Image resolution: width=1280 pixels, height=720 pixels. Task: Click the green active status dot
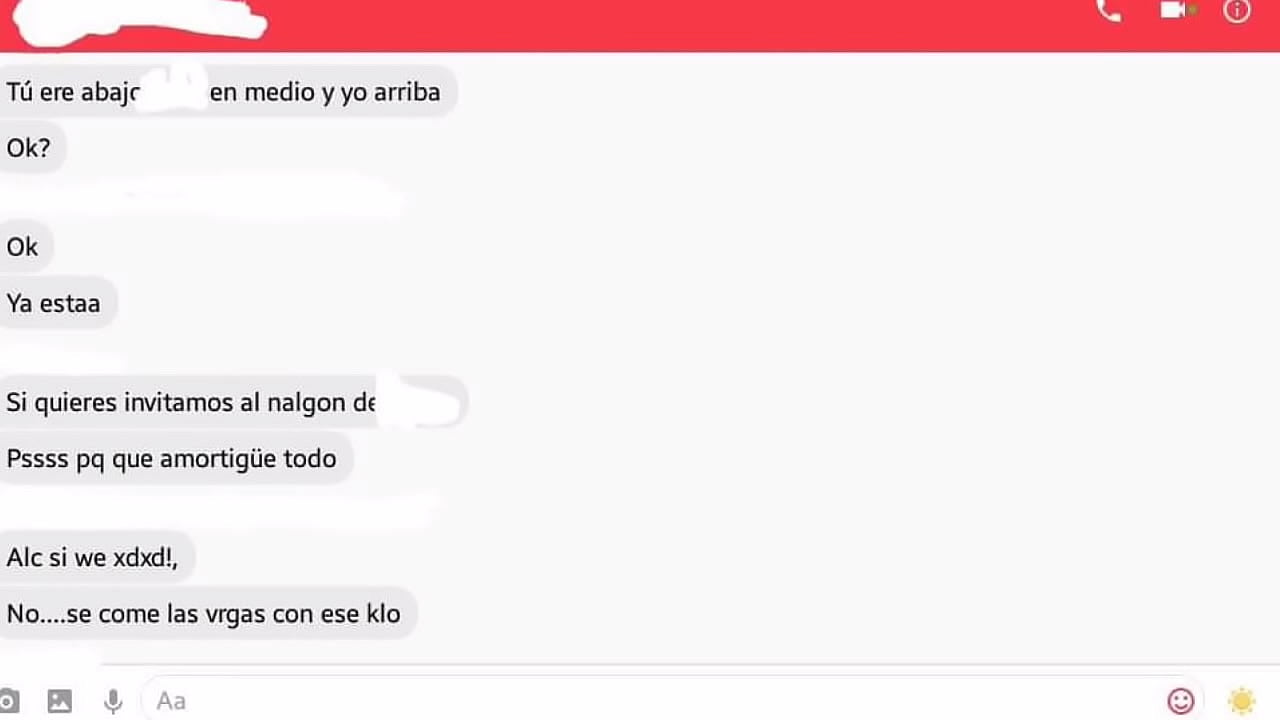pyautogui.click(x=1192, y=9)
